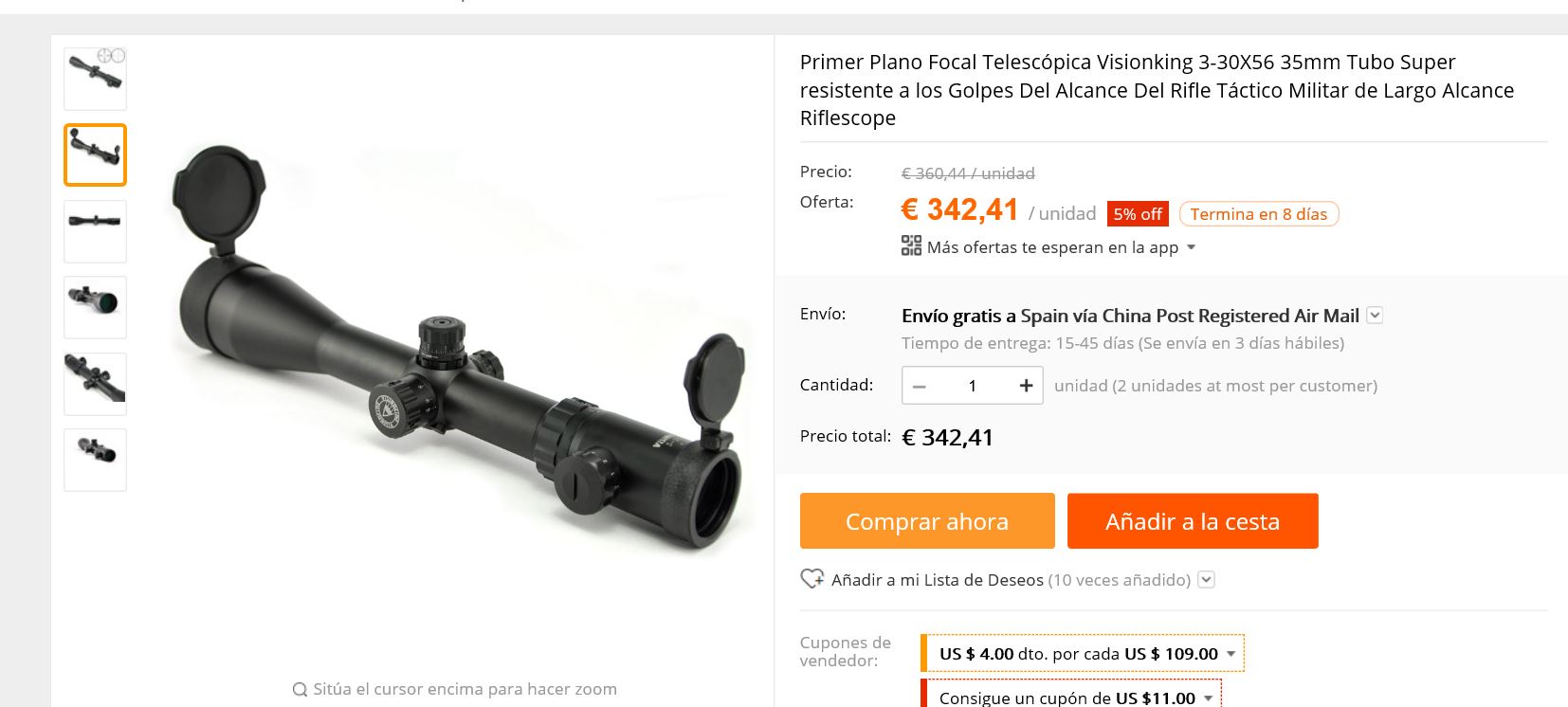Select the third side-view scope thumbnail
Image resolution: width=1568 pixels, height=707 pixels.
pyautogui.click(x=95, y=231)
